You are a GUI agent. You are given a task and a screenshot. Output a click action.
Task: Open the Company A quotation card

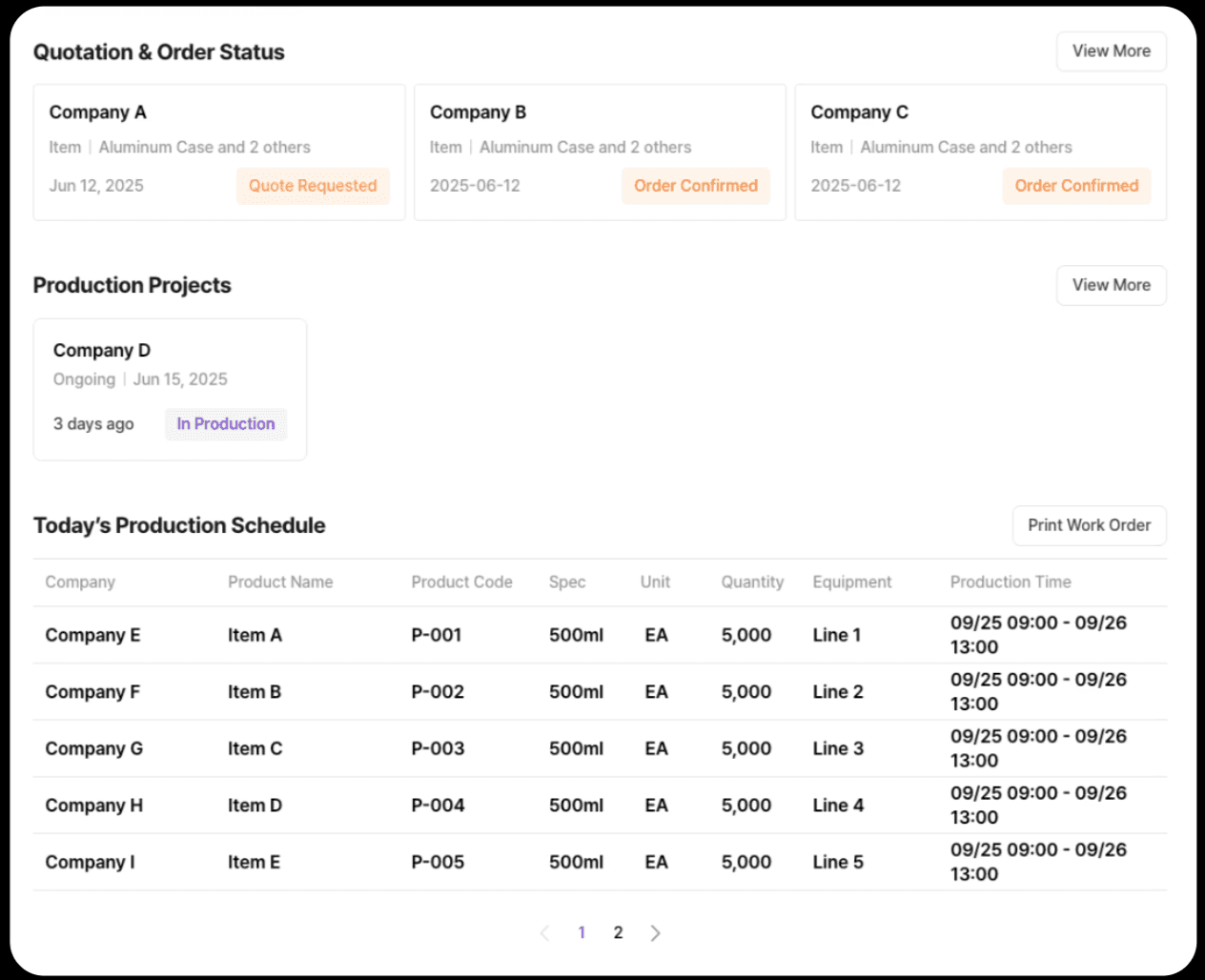(x=219, y=153)
